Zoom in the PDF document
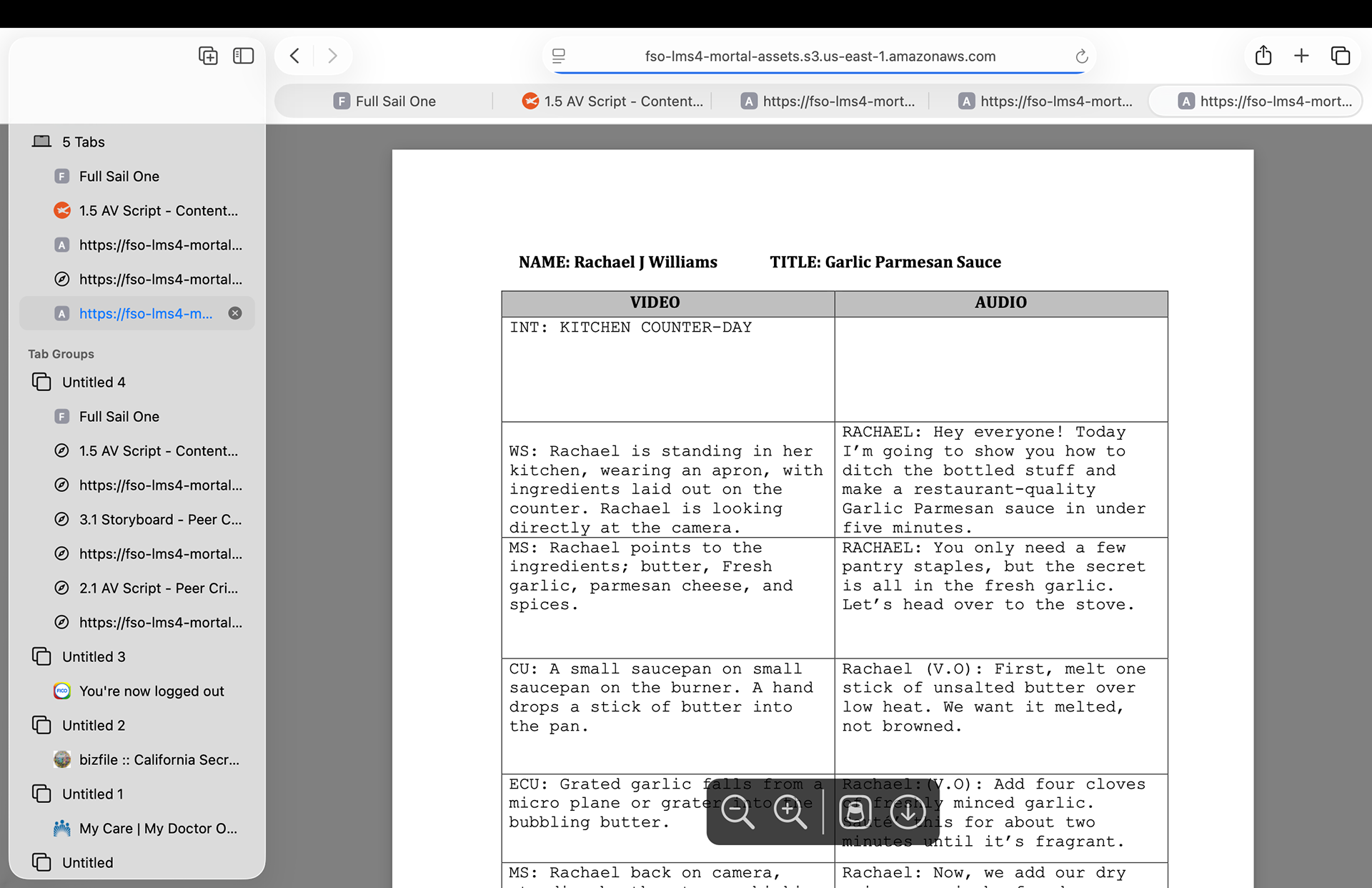 point(789,811)
